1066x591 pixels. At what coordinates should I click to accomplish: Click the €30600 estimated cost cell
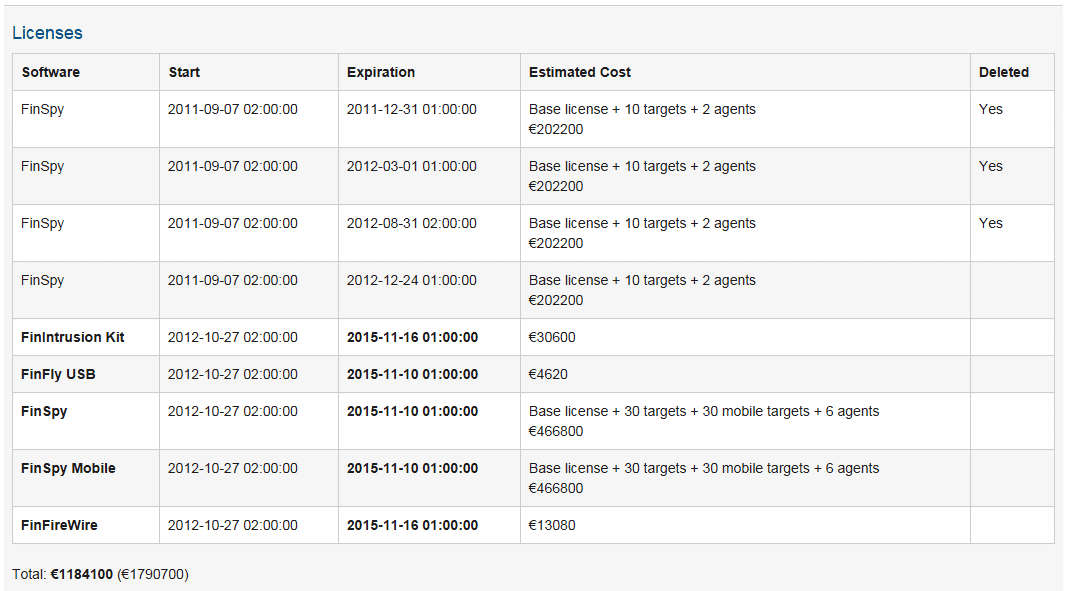[x=552, y=337]
